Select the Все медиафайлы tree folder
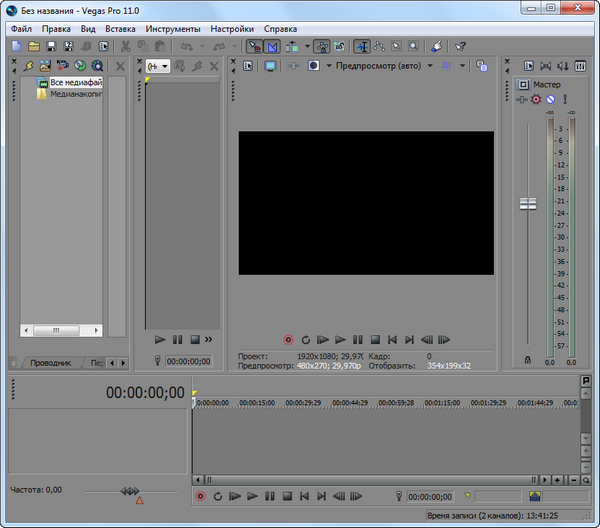 tap(76, 82)
